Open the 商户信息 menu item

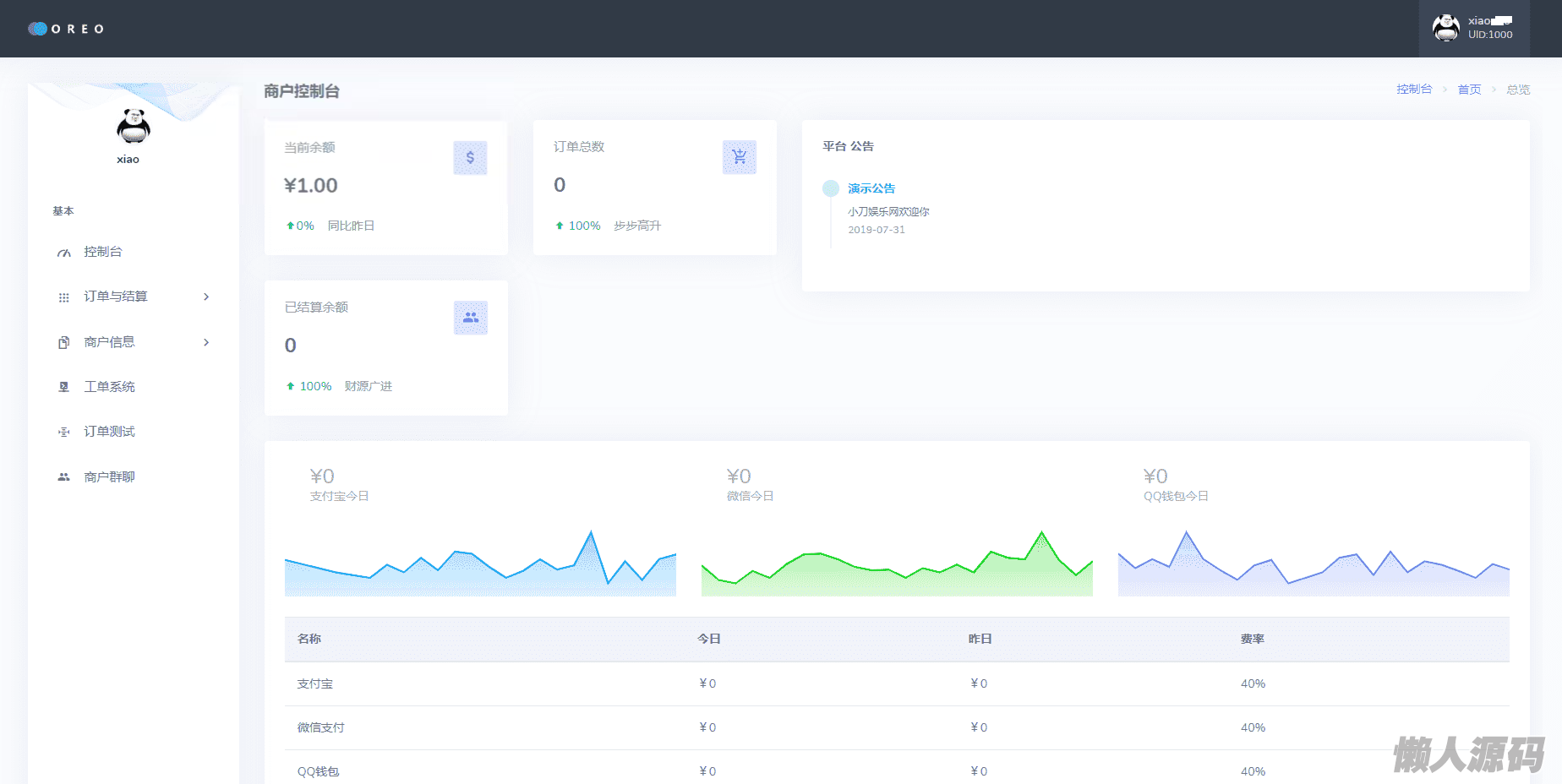[x=110, y=342]
